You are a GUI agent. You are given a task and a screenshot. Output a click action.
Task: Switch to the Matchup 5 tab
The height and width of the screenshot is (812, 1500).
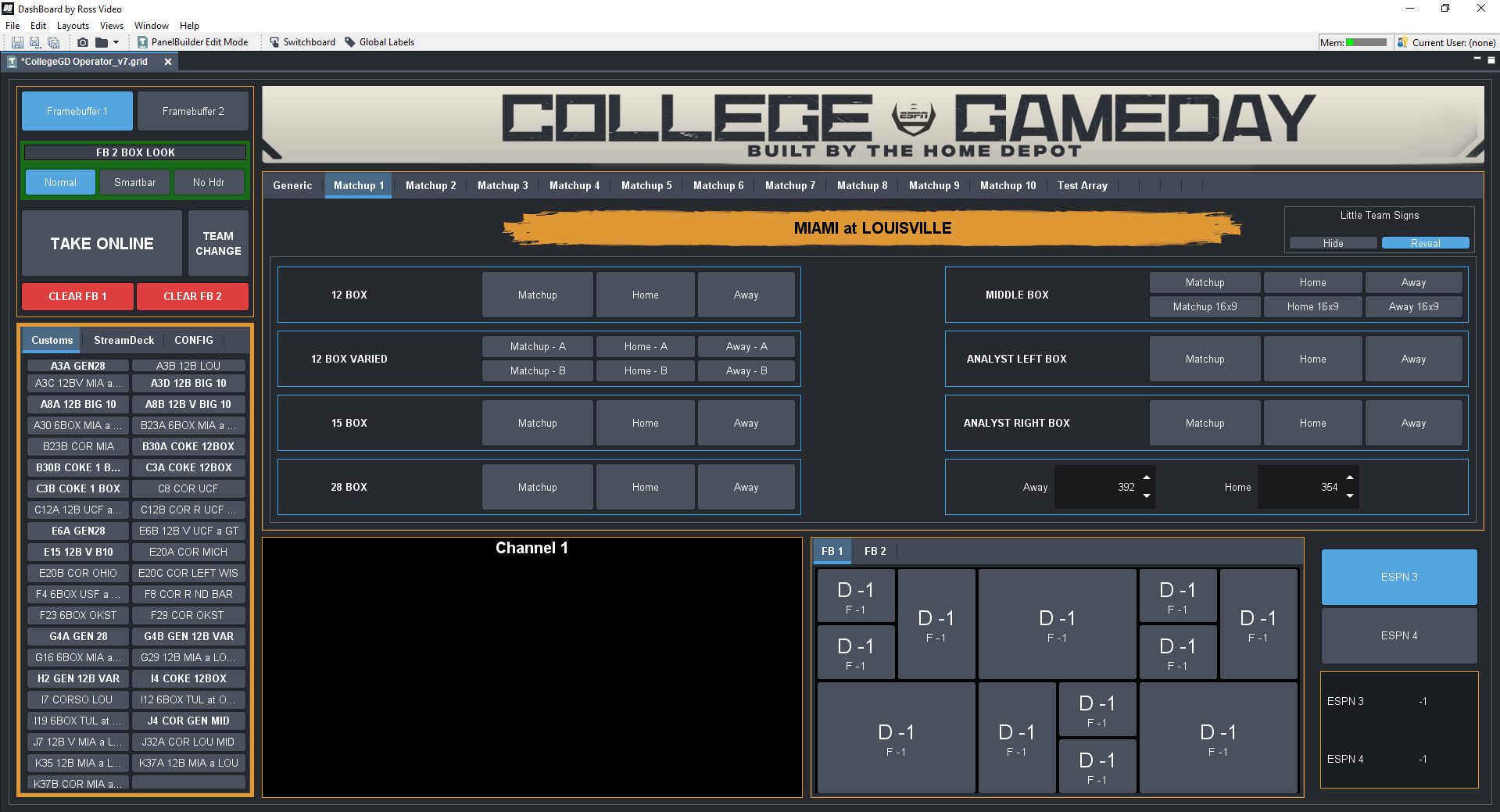point(646,185)
